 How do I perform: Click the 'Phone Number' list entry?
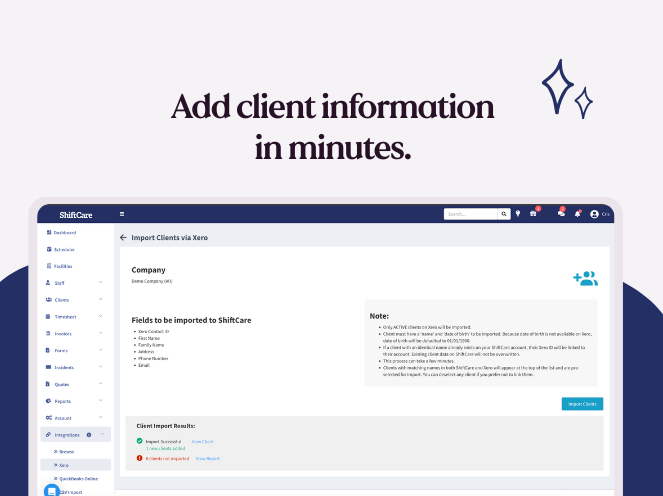(153, 359)
